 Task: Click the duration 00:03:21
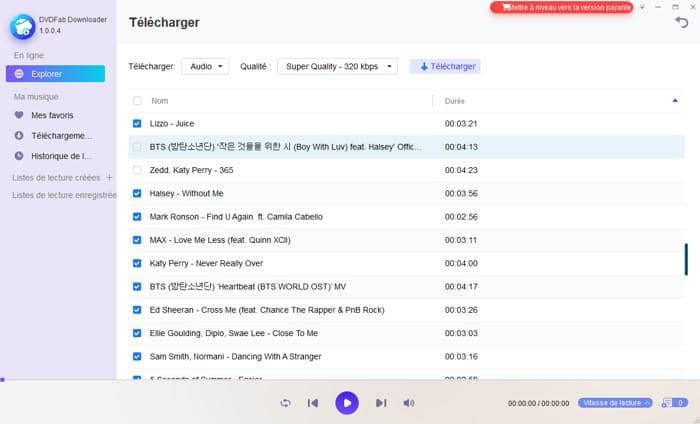tap(461, 124)
